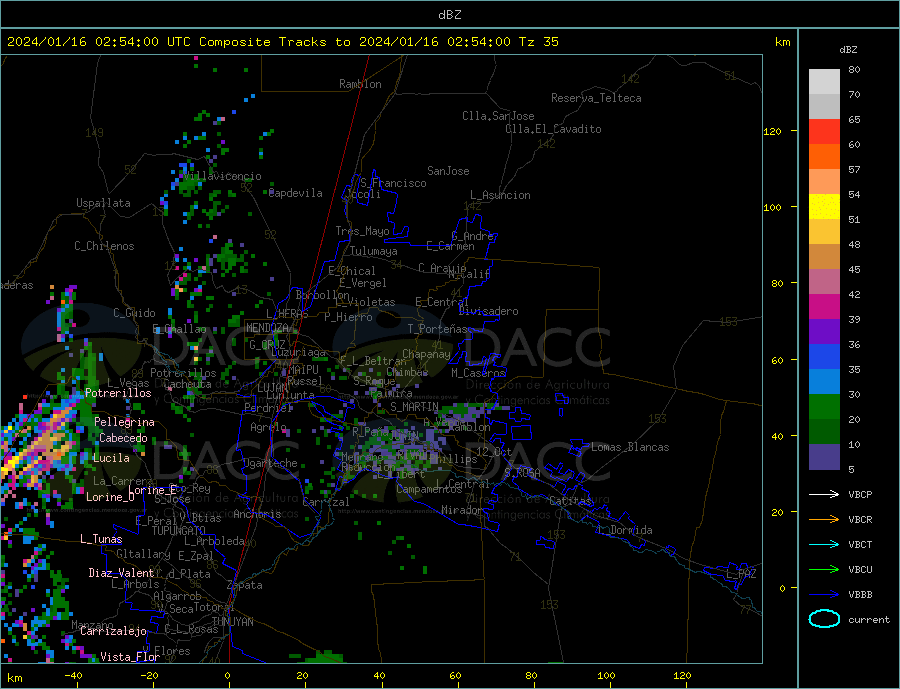Click the Lucila label
This screenshot has height=689, width=900.
pos(111,458)
